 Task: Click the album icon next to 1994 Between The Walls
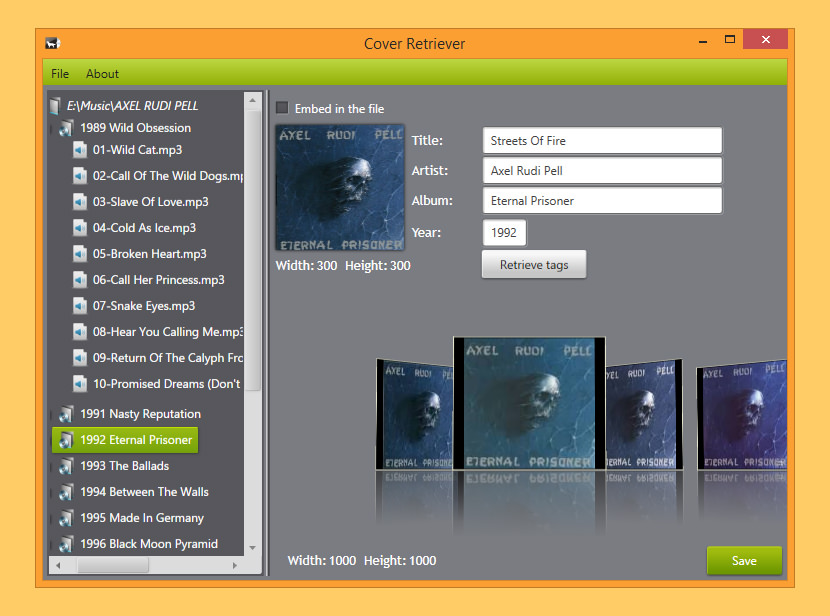66,492
